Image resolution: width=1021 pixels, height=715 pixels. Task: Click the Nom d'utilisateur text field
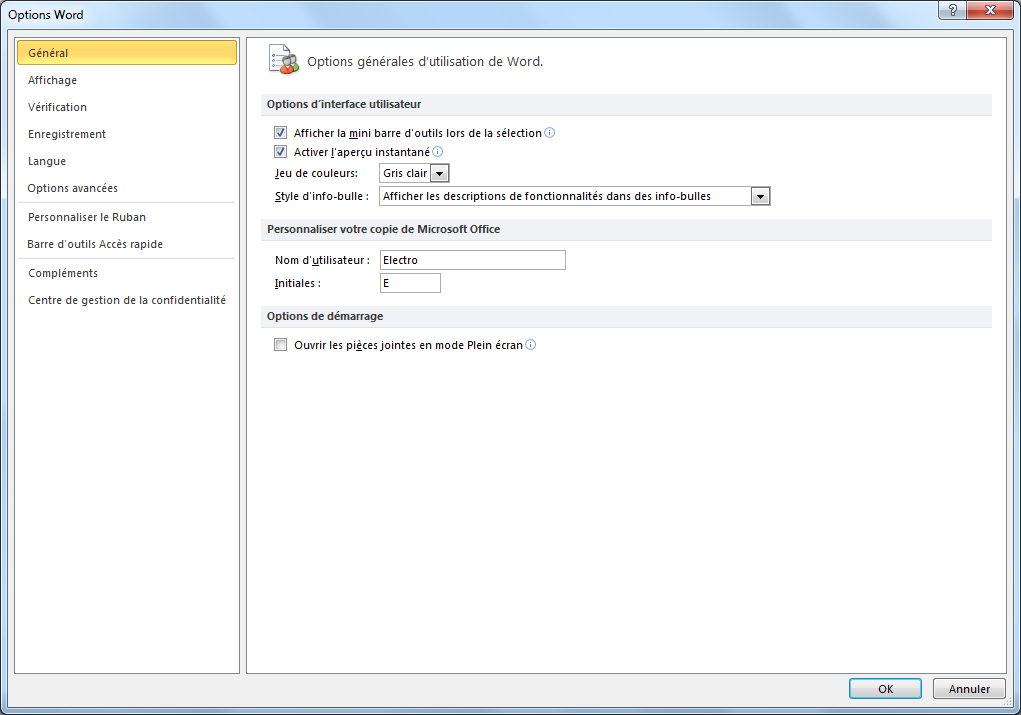(472, 260)
